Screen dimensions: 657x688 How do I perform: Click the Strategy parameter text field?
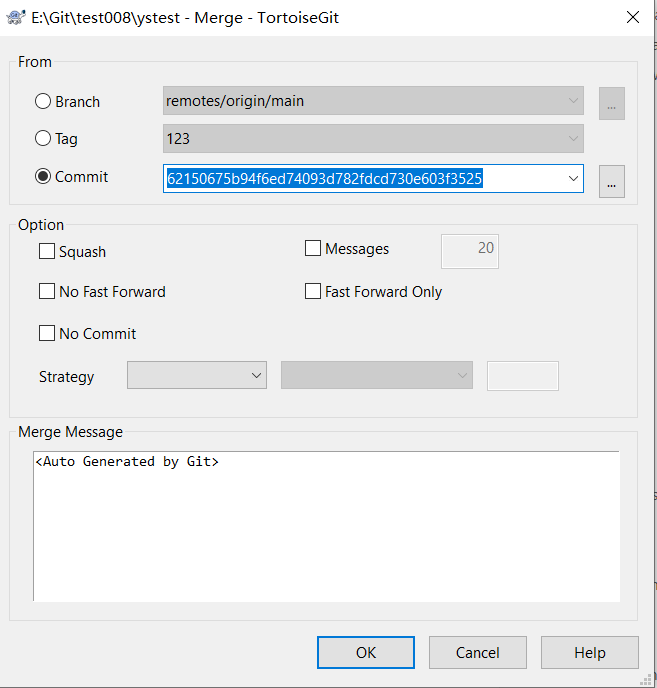coord(523,376)
